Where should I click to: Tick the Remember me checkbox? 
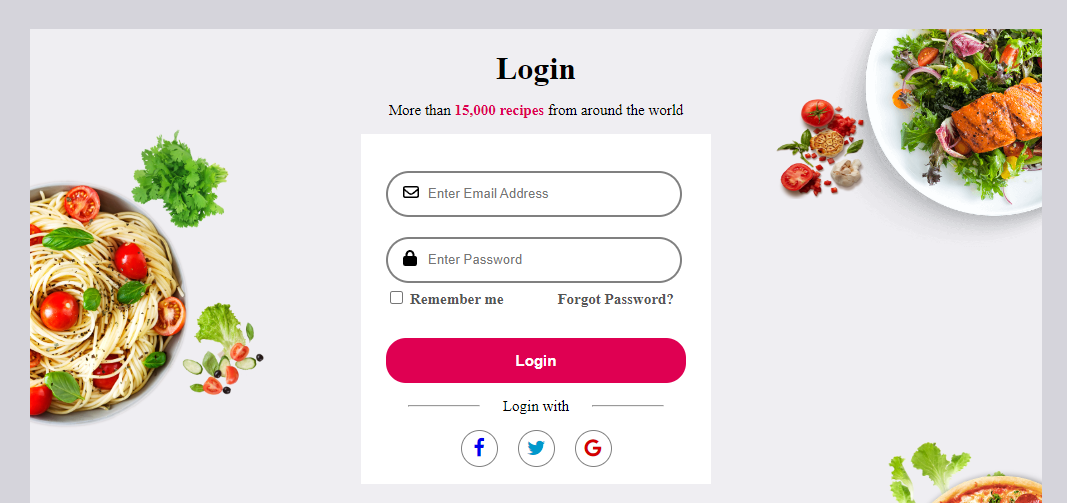coord(396,297)
